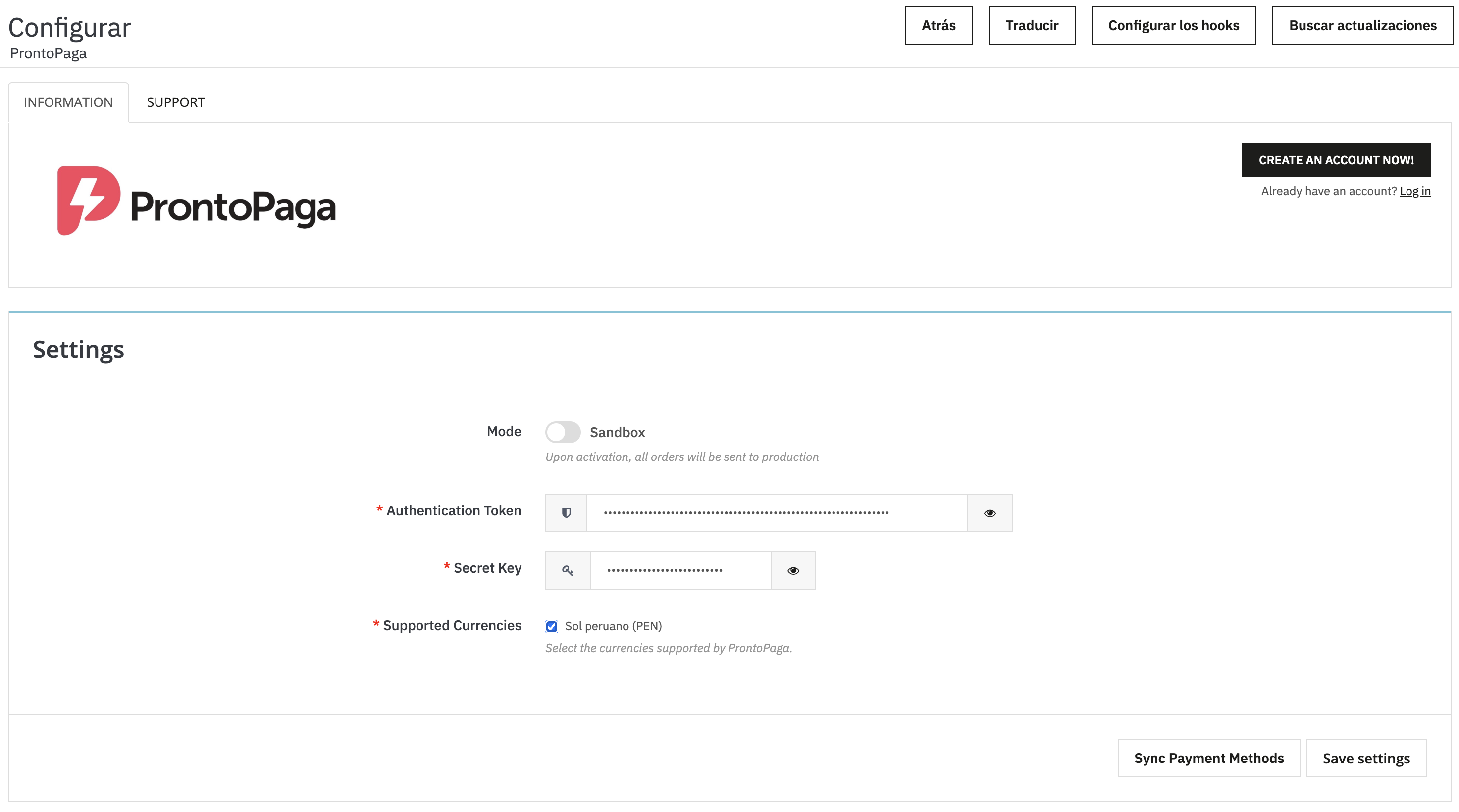
Task: Click the key icon beside Secret Key
Action: click(568, 570)
